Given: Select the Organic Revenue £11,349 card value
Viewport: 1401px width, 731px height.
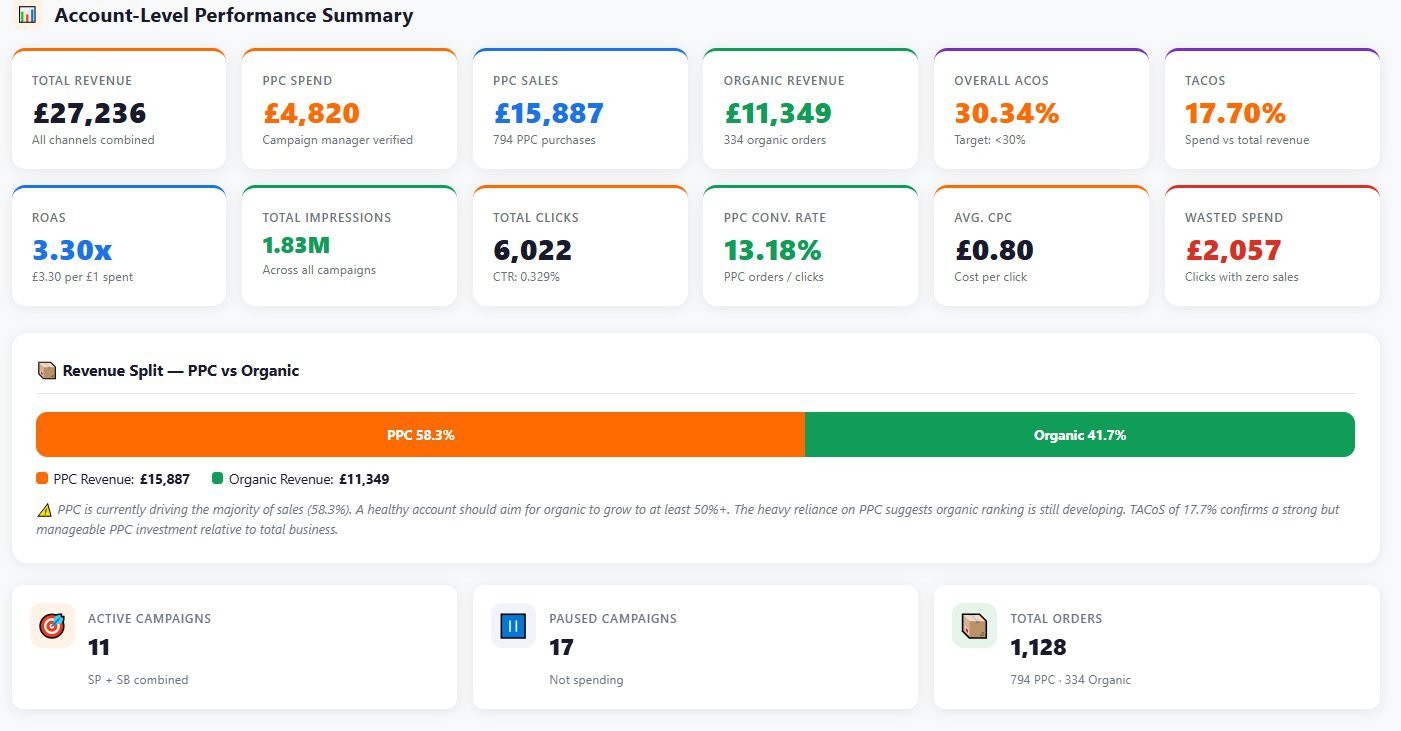Looking at the screenshot, I should pyautogui.click(x=778, y=113).
